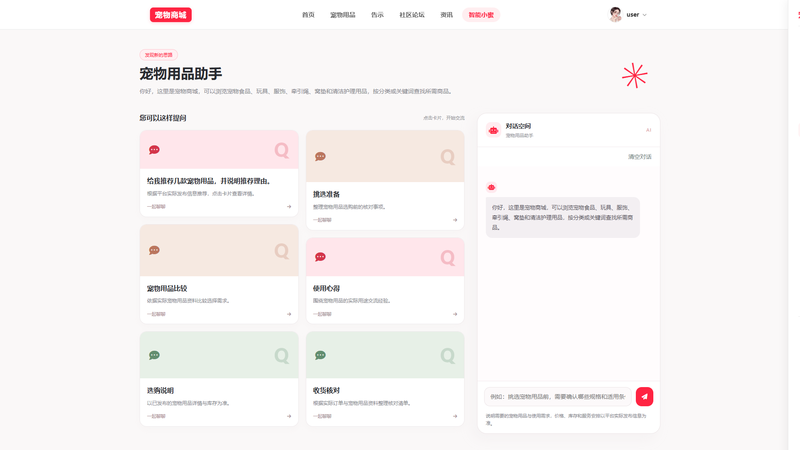Click the user avatar picture

point(615,14)
